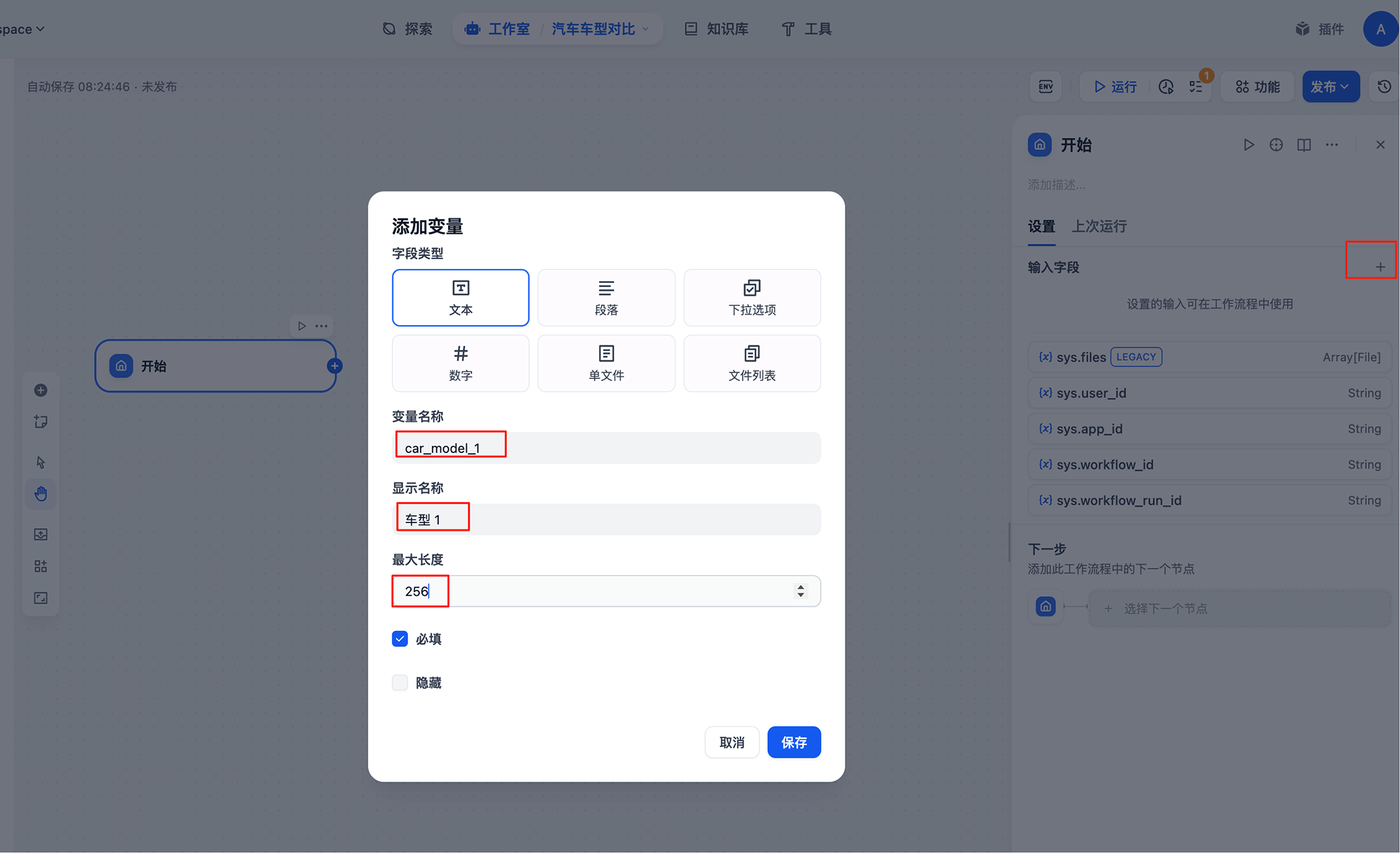The height and width of the screenshot is (853, 1400).
Task: Click the ENV environment variables icon
Action: (1046, 87)
